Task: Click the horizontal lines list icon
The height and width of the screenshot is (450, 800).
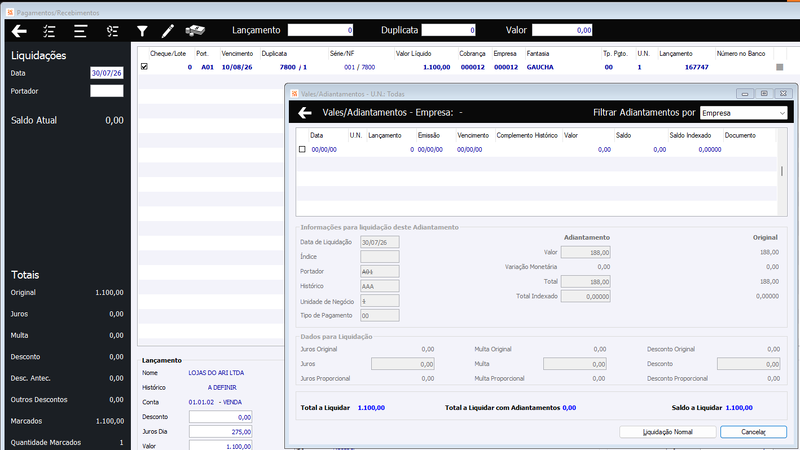Action: [x=80, y=31]
